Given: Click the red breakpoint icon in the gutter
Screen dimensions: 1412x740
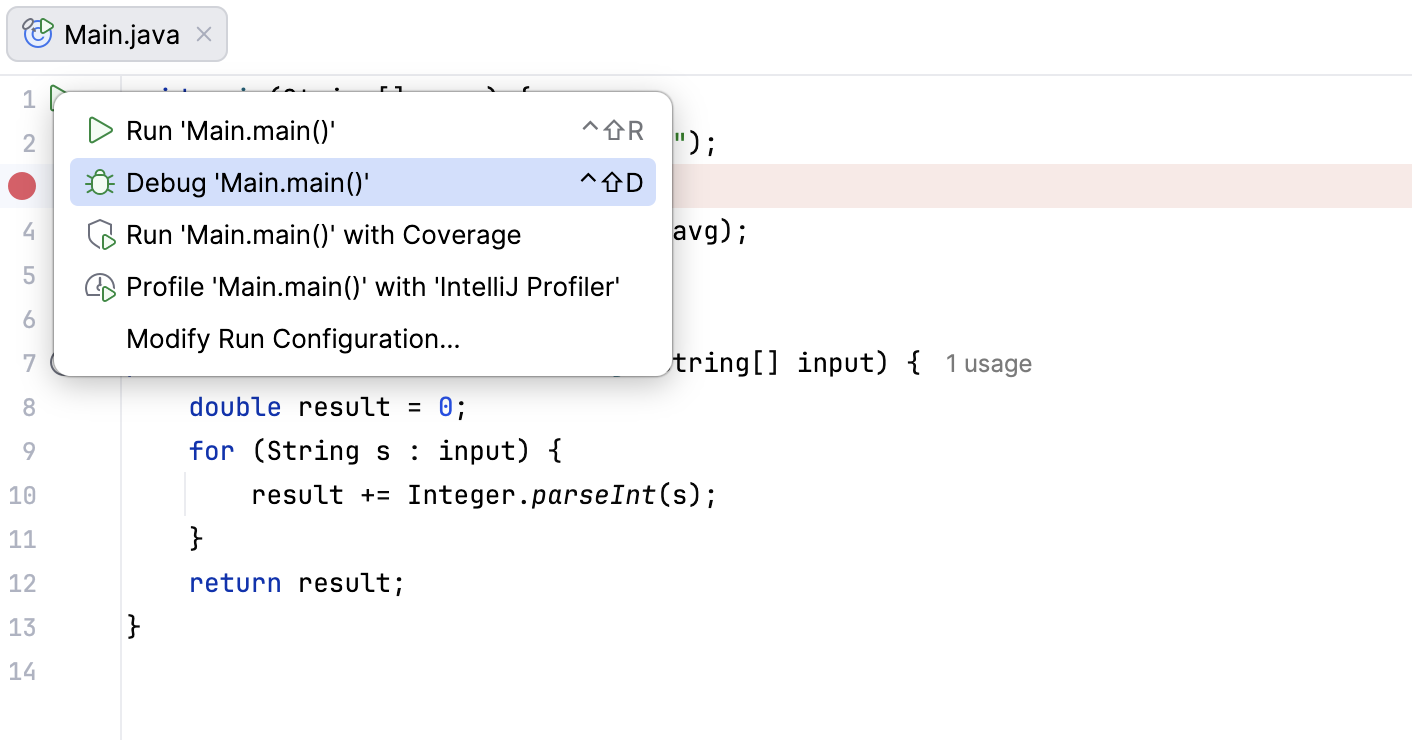Looking at the screenshot, I should [21, 186].
